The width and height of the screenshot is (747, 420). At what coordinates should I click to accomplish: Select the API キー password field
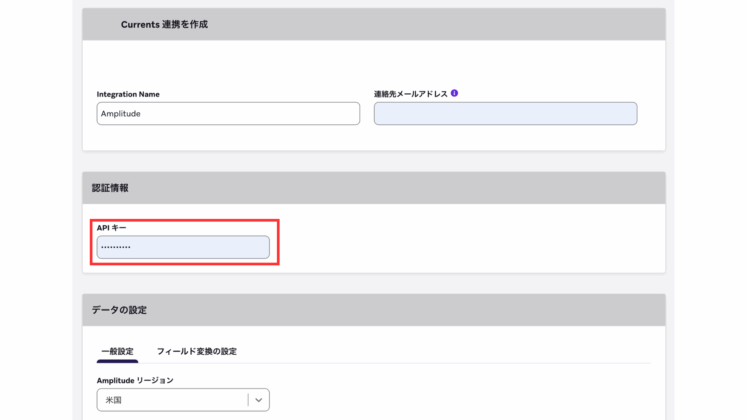click(x=183, y=247)
